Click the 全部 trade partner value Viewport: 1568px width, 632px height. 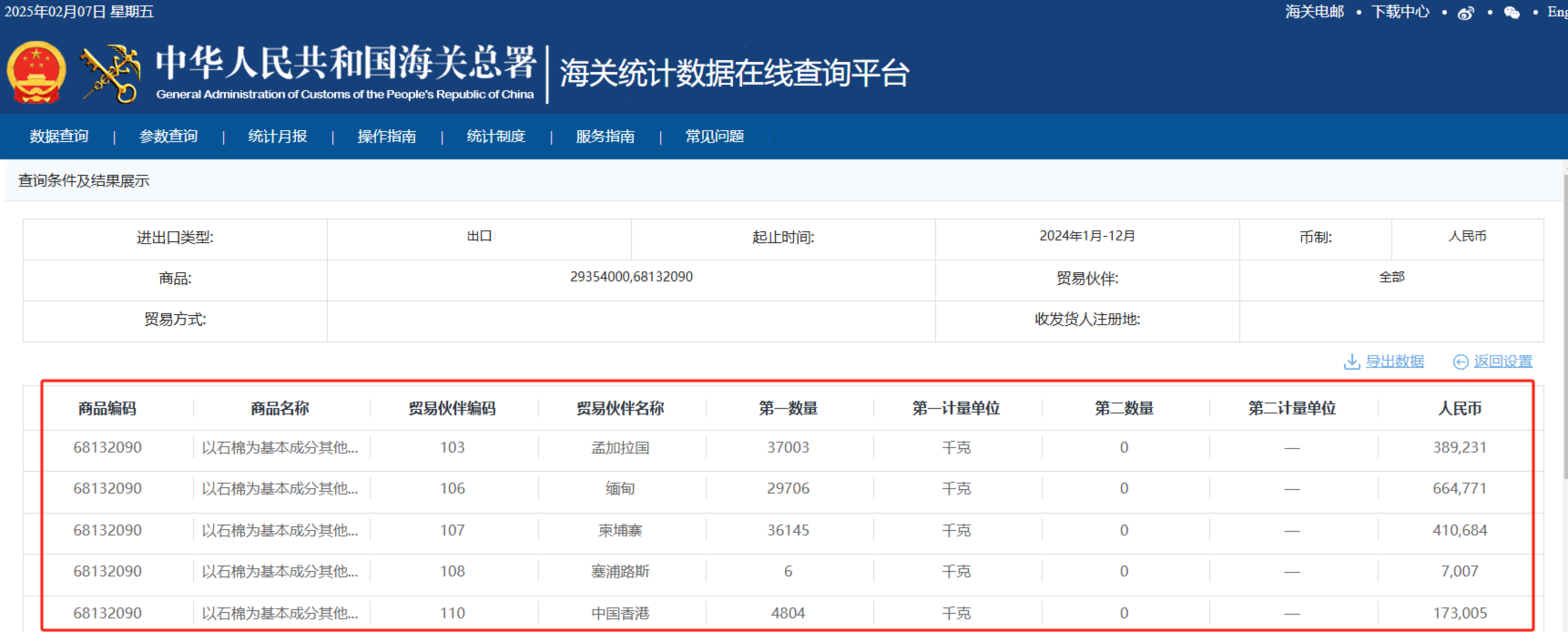(1391, 277)
